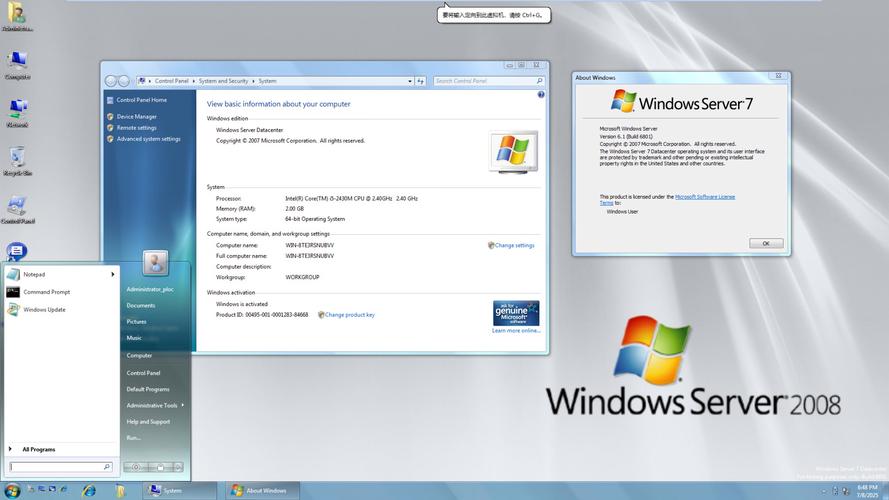Image resolution: width=889 pixels, height=500 pixels.
Task: Select Computer in Start menu
Action: [x=139, y=355]
